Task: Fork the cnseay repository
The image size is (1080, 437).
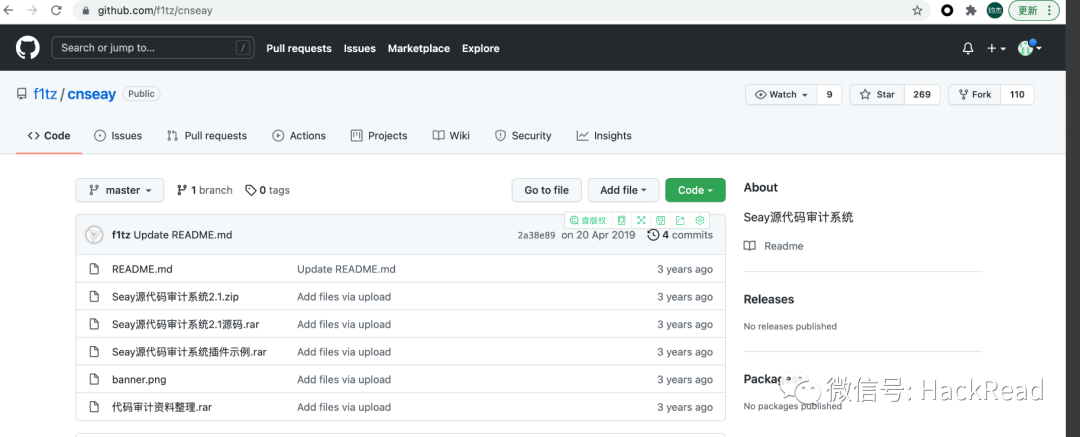Action: click(x=975, y=94)
